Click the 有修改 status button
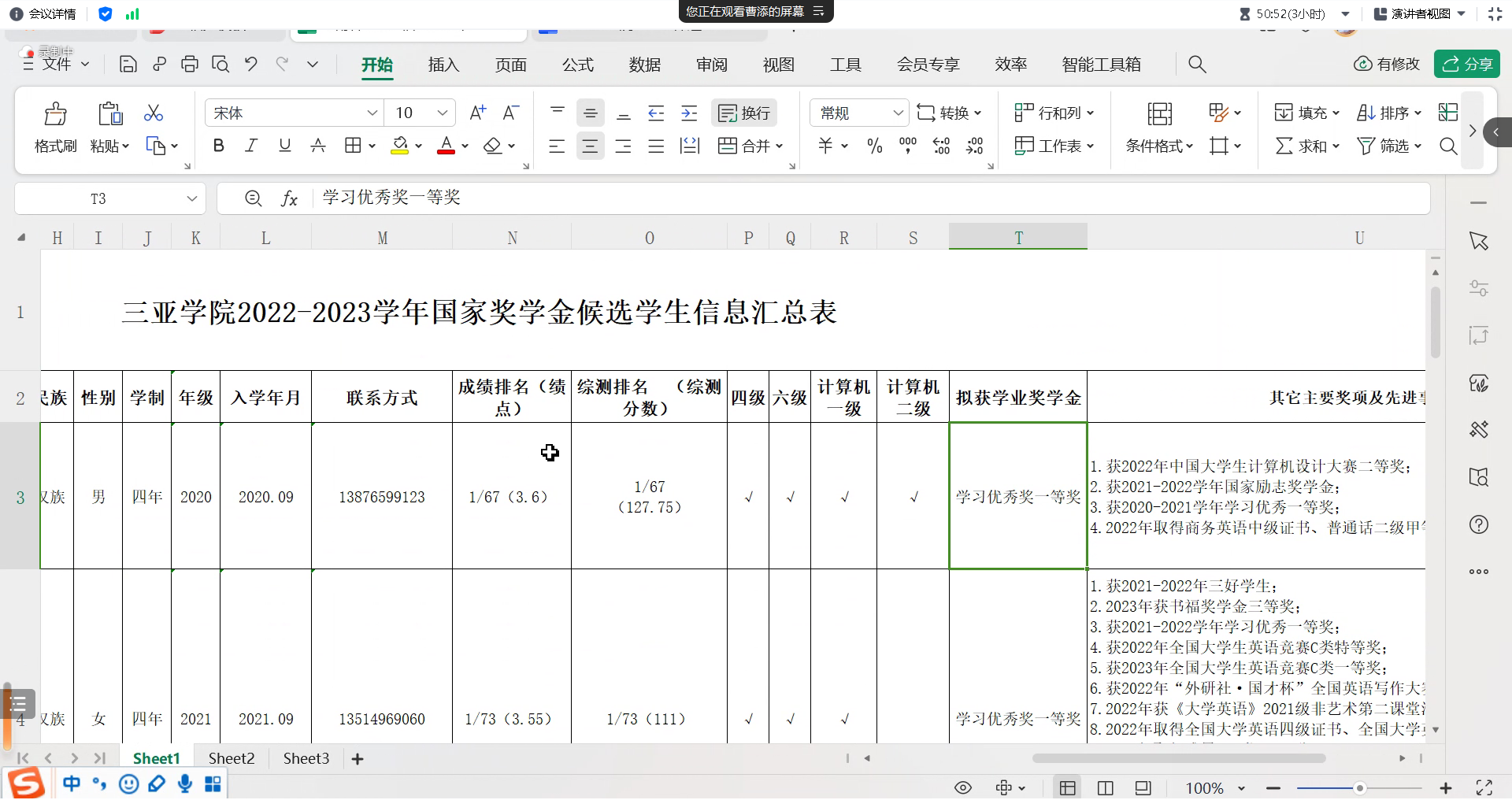 tap(1387, 65)
